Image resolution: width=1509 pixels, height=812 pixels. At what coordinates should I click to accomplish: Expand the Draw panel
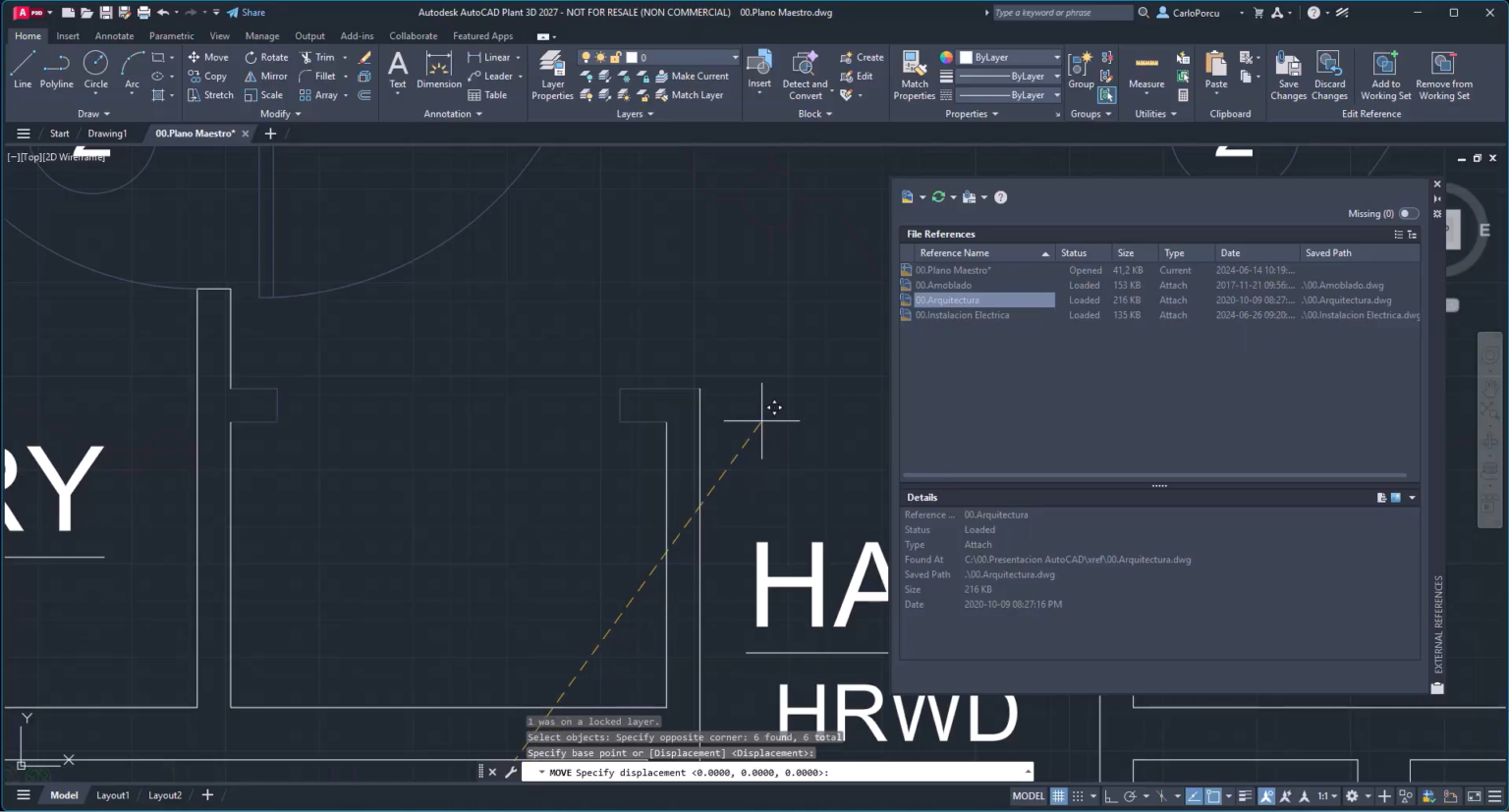tap(93, 114)
